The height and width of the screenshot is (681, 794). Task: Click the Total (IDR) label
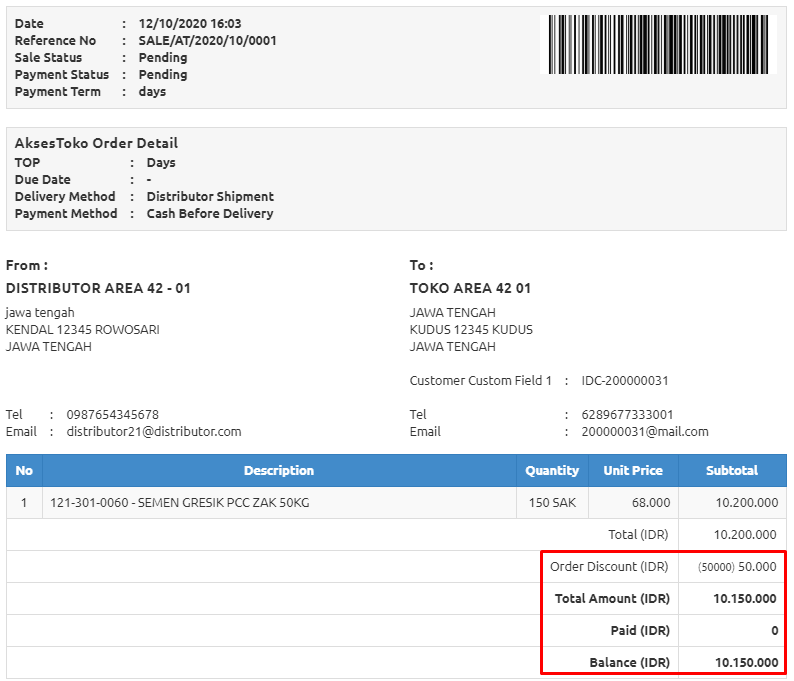tap(638, 535)
